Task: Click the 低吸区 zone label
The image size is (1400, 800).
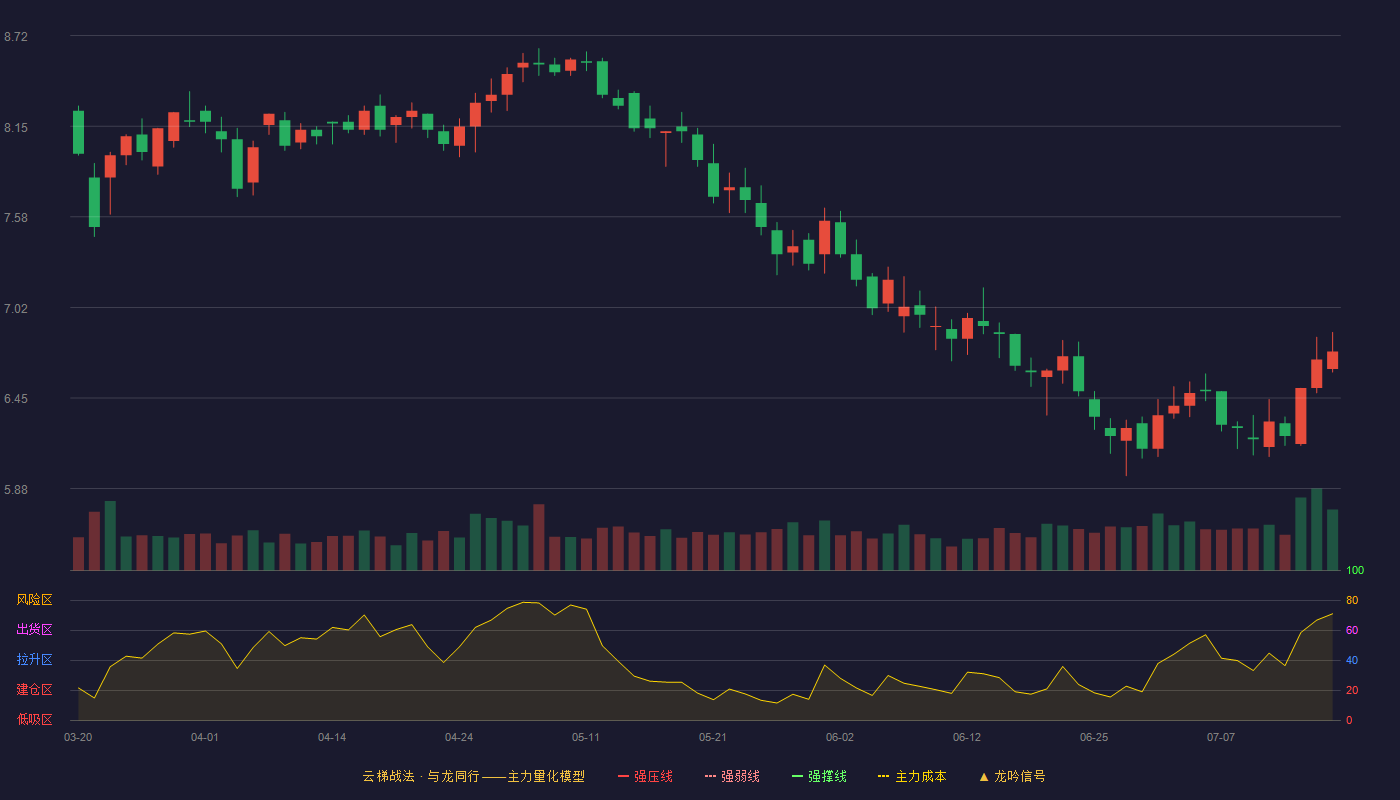Action: (x=34, y=719)
